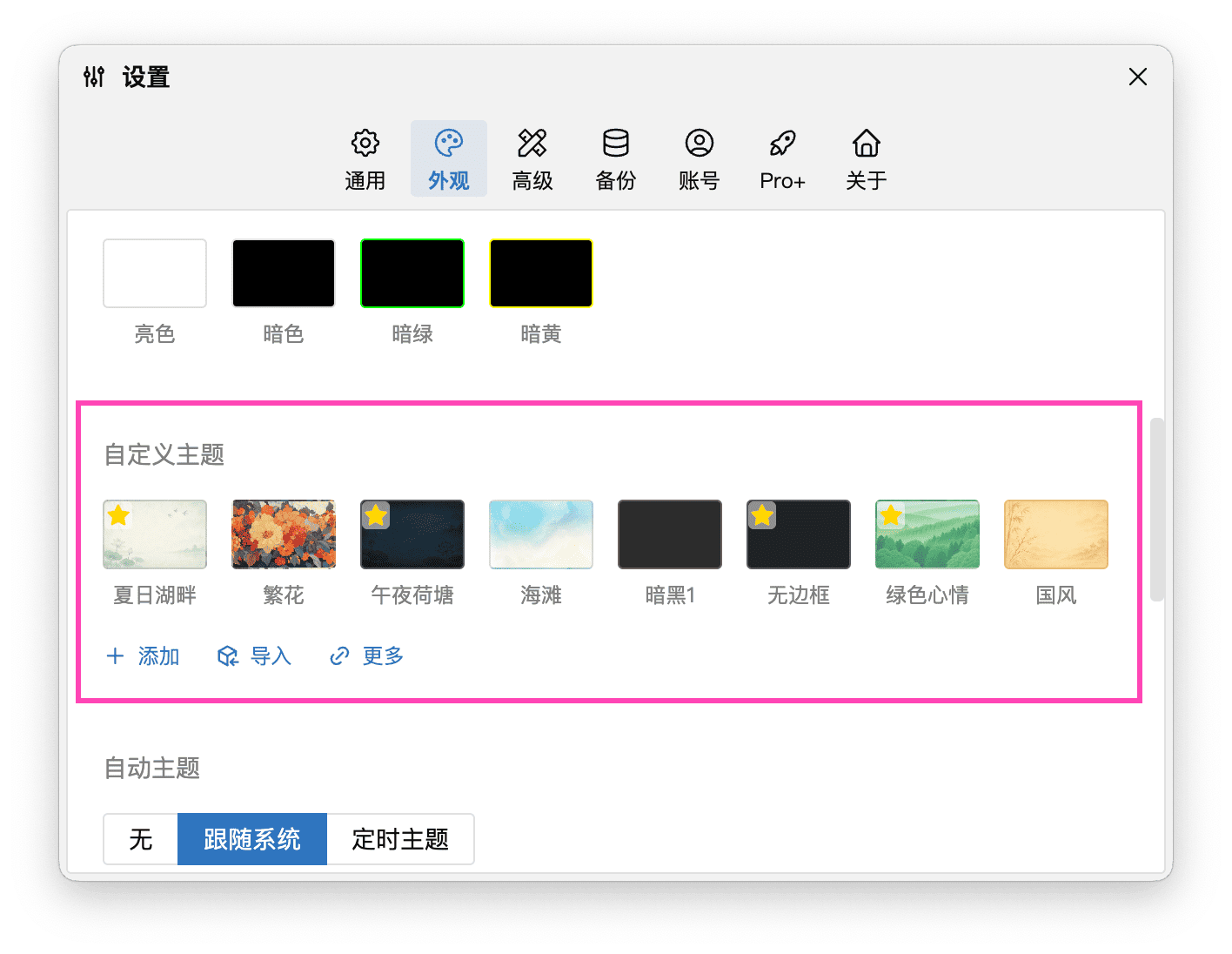Click the star badge on 午夜荷塘 theme
Screen dimensions: 1232x954
click(376, 515)
